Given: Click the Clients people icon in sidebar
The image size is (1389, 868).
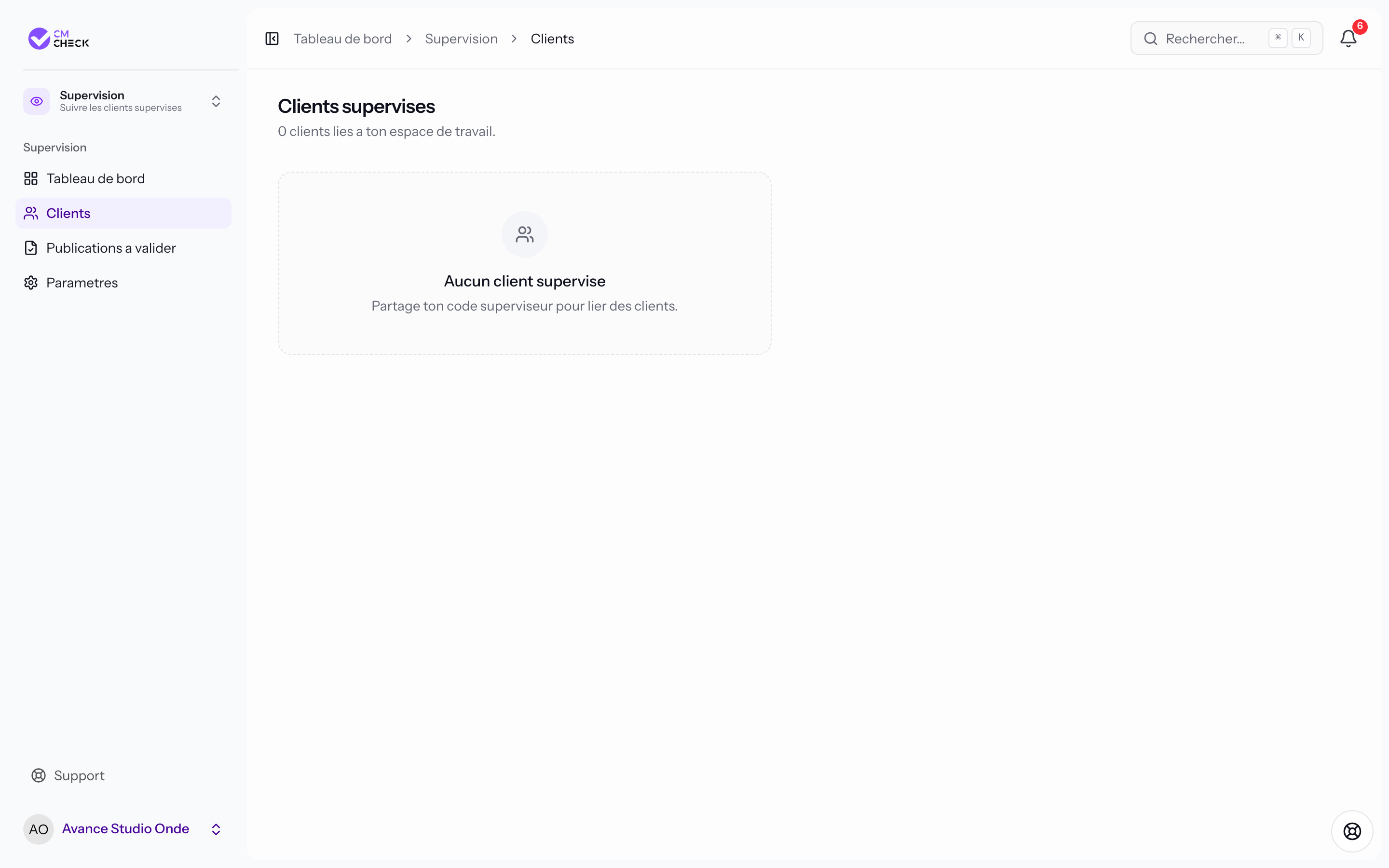Looking at the screenshot, I should point(31,213).
